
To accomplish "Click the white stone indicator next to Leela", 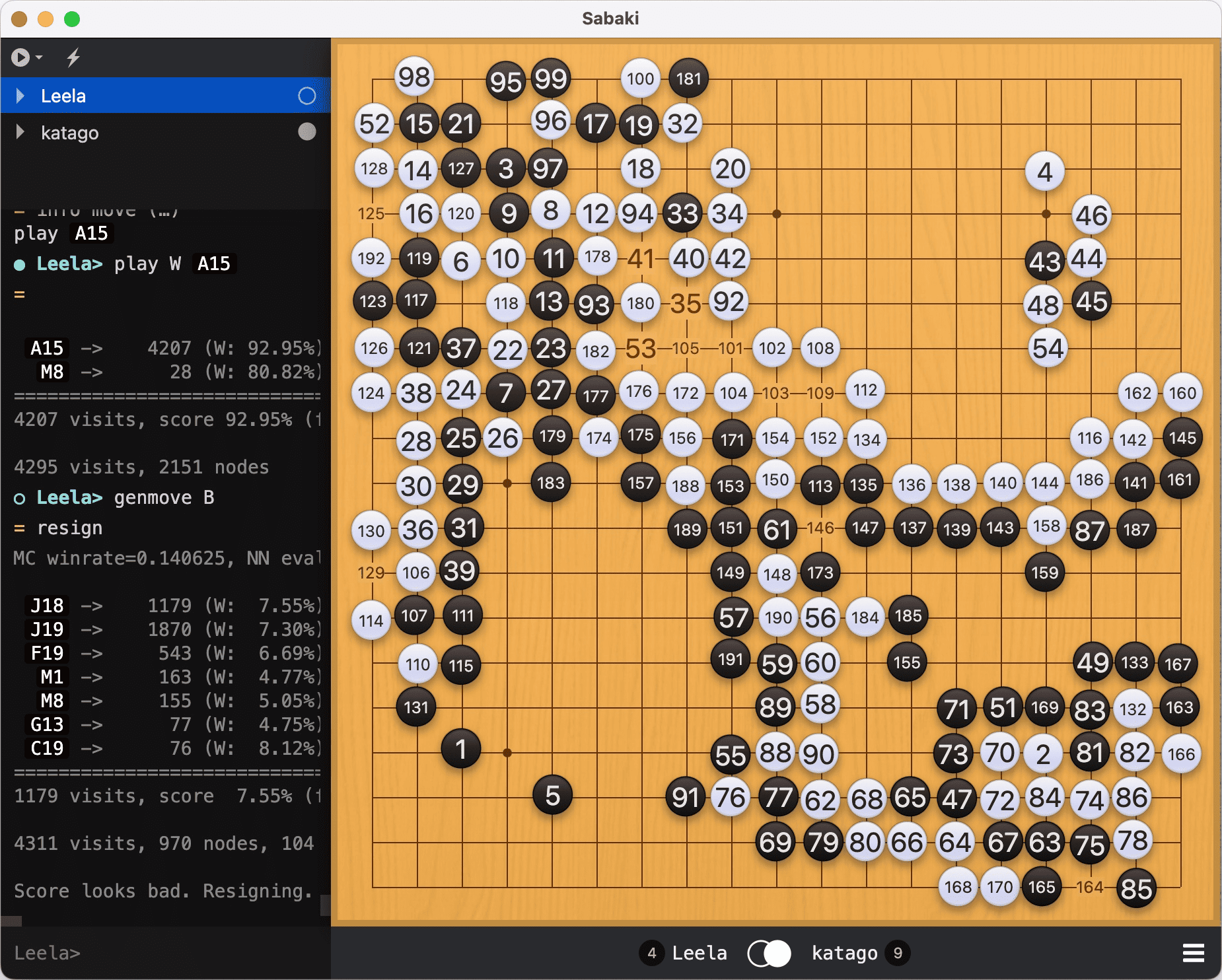I will pos(306,96).
